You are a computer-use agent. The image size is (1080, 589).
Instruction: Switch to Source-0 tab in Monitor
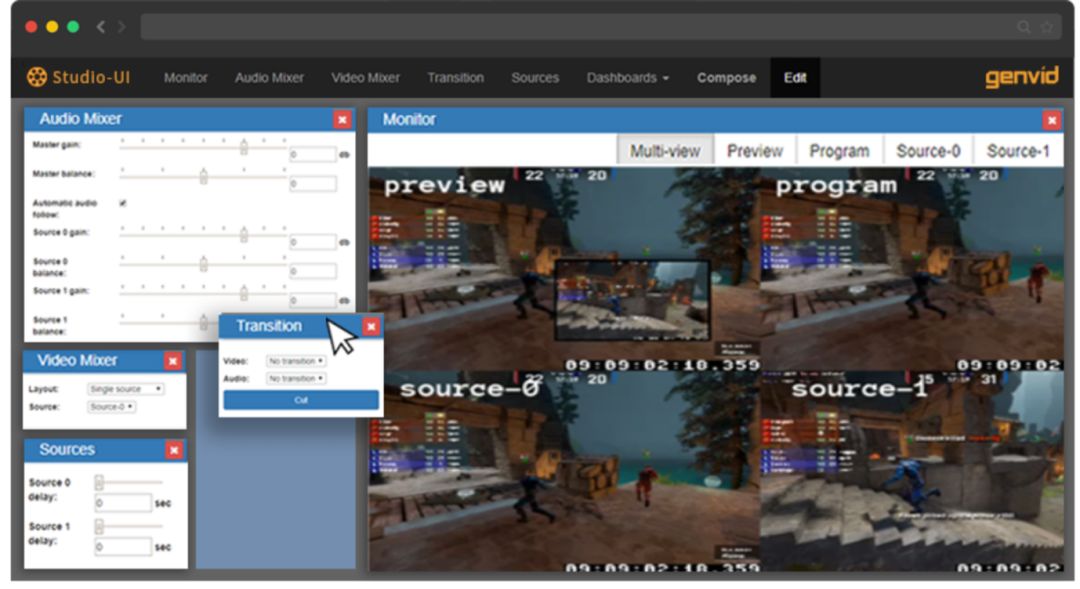coord(928,151)
